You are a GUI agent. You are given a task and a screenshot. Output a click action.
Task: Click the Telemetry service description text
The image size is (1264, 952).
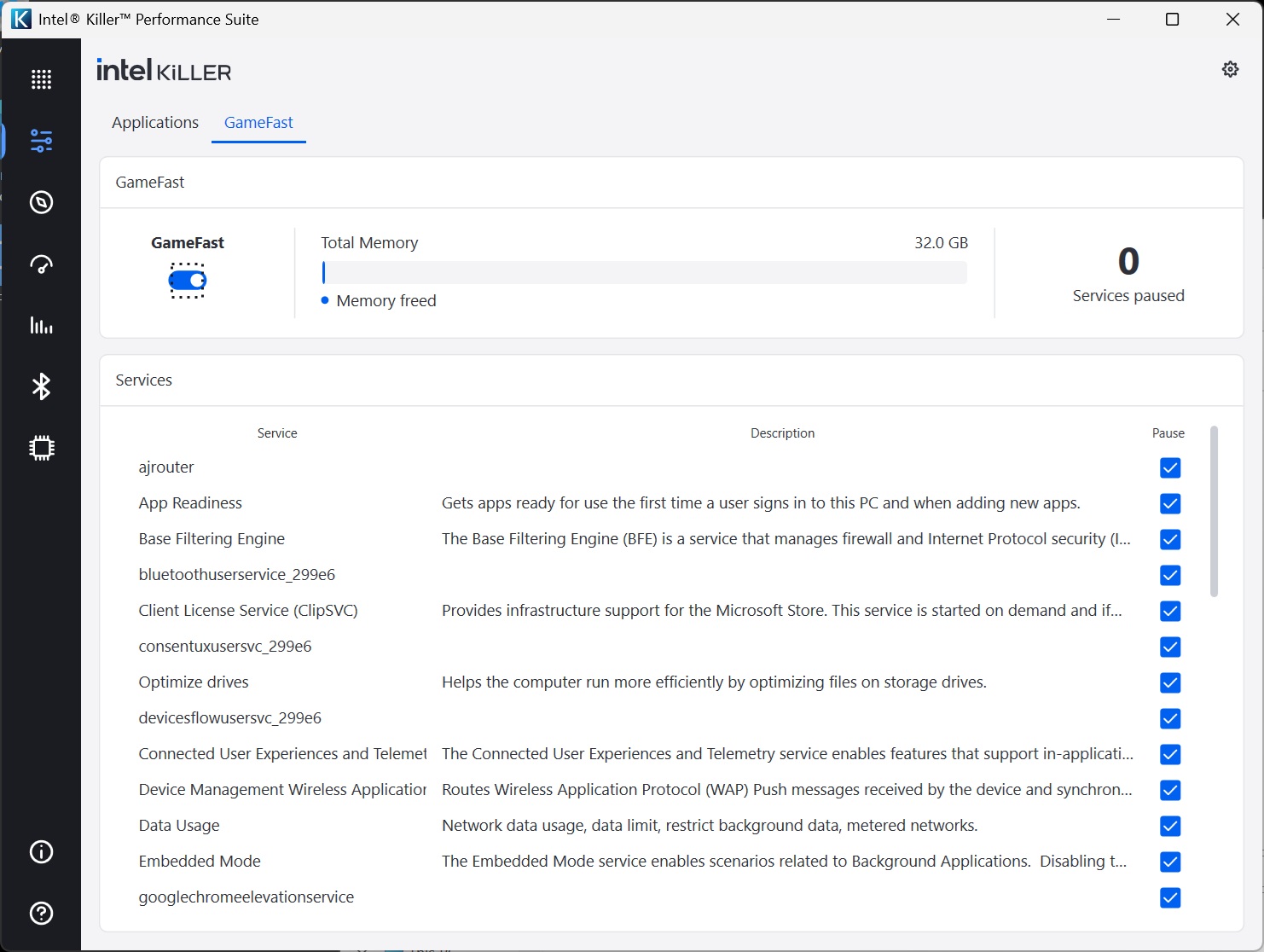click(x=788, y=754)
